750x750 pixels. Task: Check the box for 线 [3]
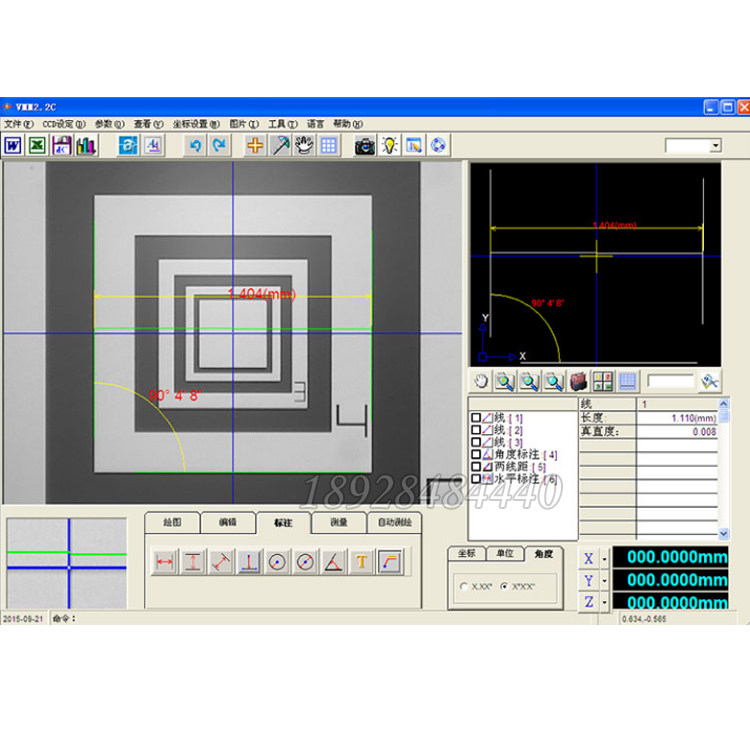(x=476, y=442)
